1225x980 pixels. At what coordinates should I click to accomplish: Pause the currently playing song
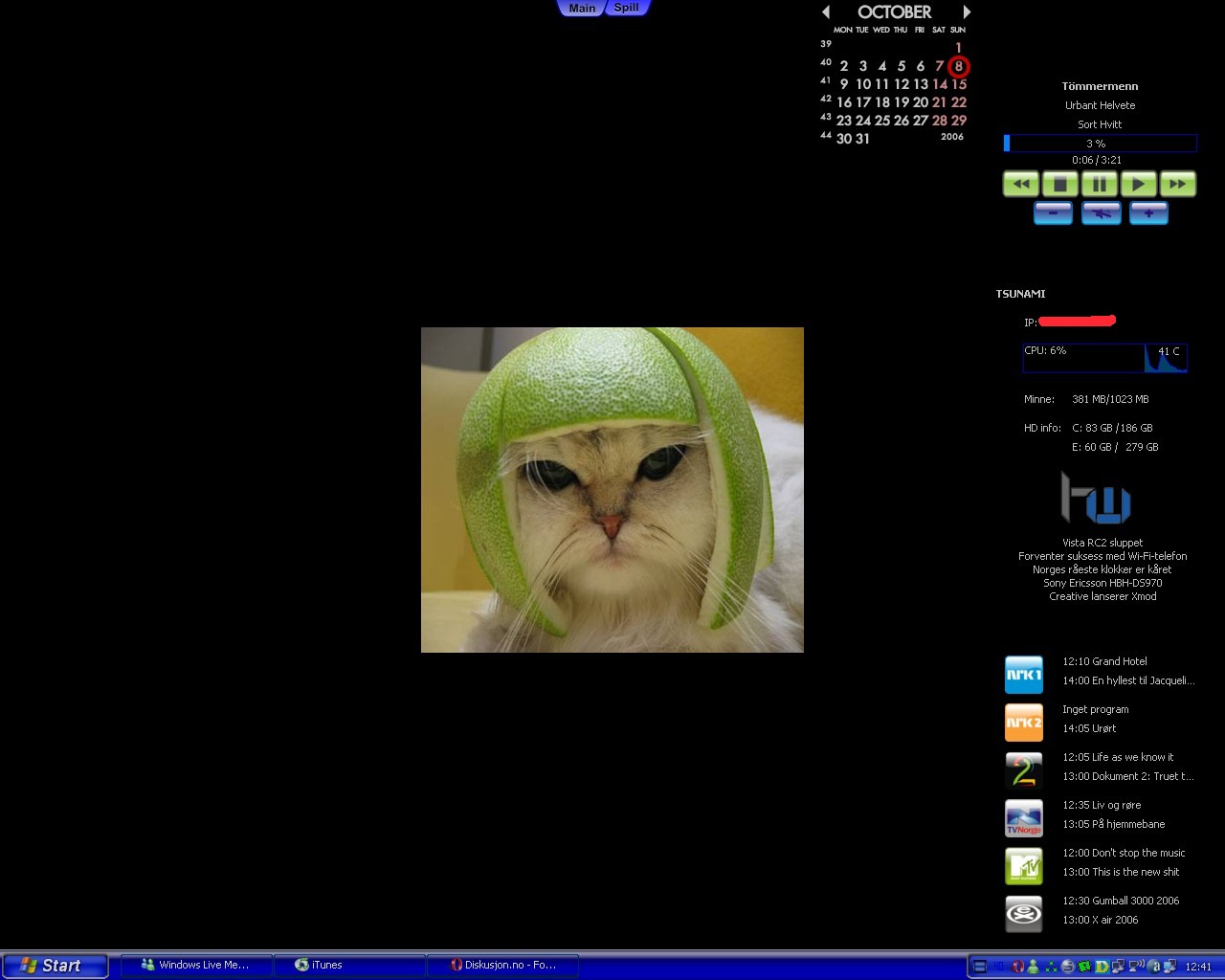point(1099,184)
